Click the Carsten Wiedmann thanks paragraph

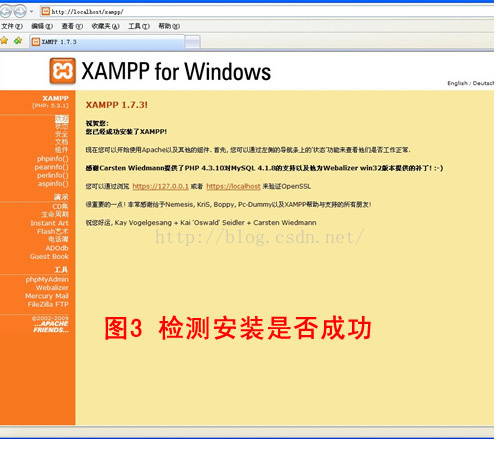(x=264, y=168)
